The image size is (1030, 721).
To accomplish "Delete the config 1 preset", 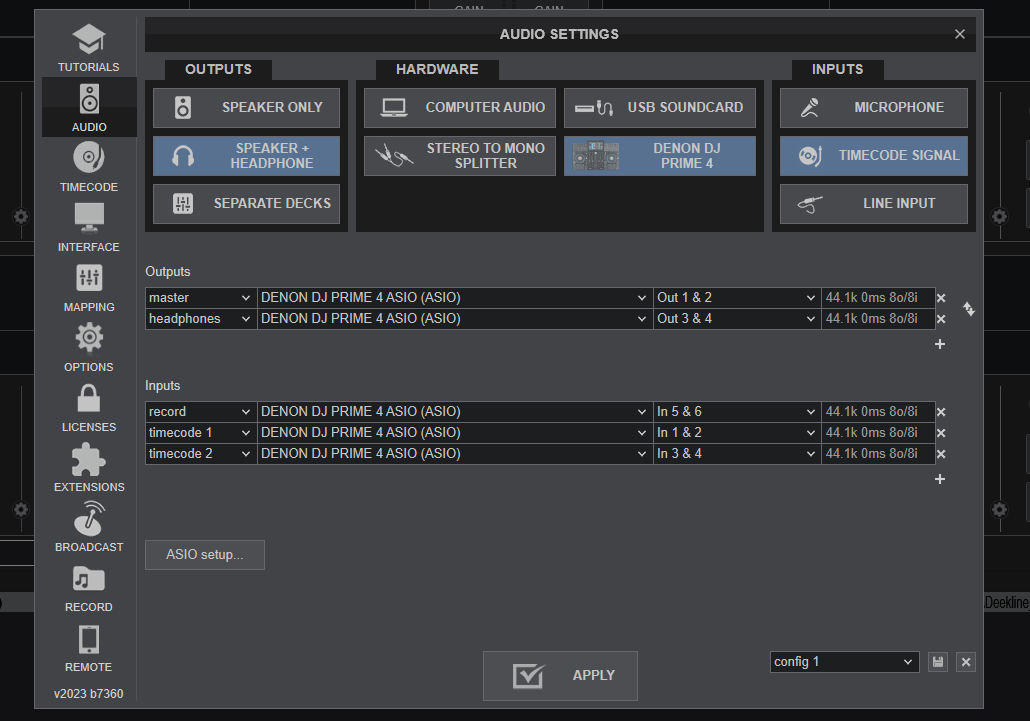I will (x=966, y=662).
